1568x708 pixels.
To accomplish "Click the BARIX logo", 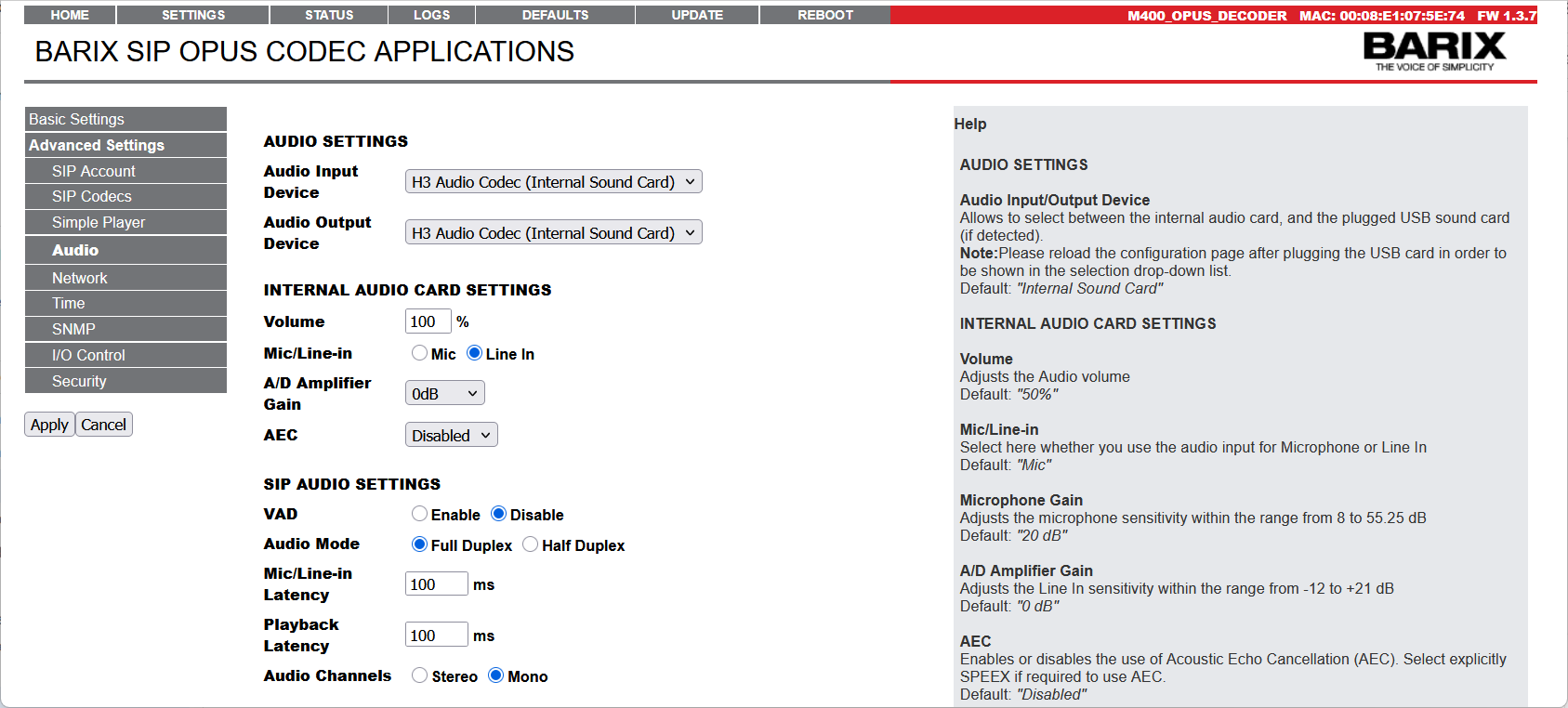I will (1434, 51).
